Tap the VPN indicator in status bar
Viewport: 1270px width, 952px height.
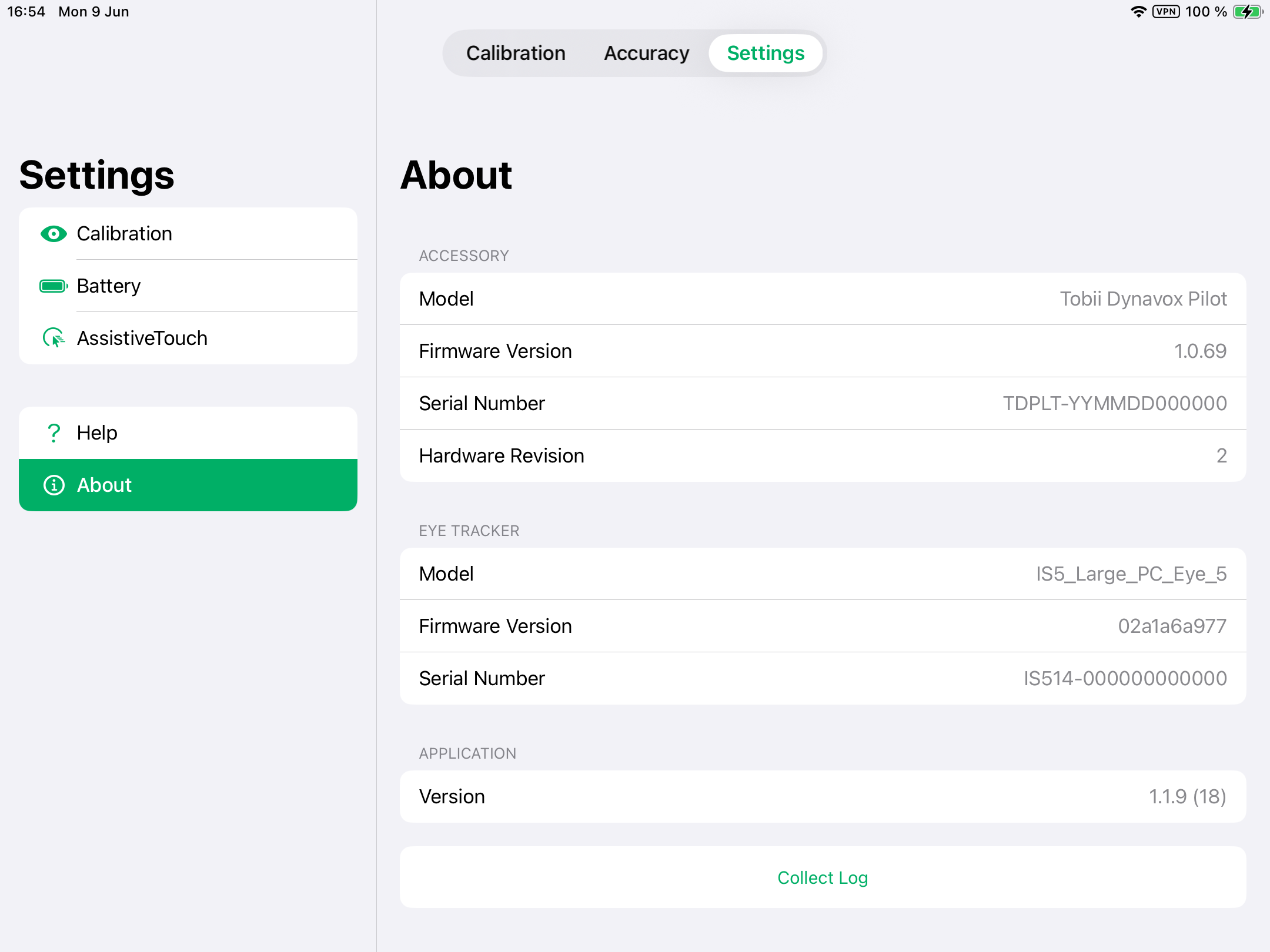(x=1165, y=12)
